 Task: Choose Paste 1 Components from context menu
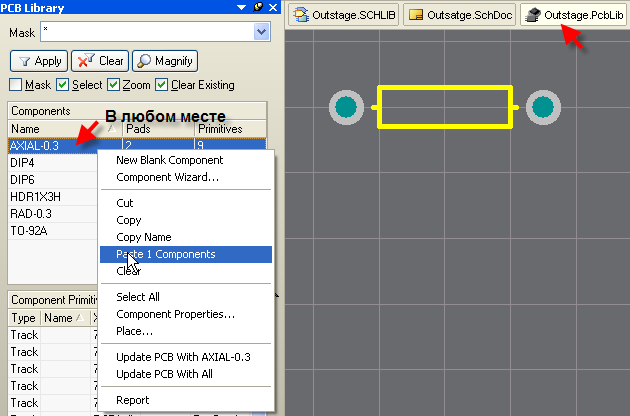pyautogui.click(x=166, y=254)
